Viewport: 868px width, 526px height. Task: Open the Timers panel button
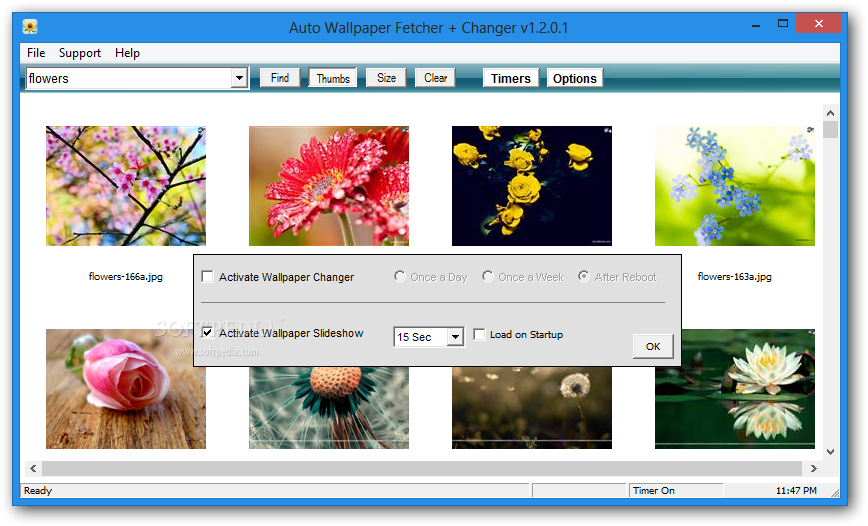[x=510, y=79]
